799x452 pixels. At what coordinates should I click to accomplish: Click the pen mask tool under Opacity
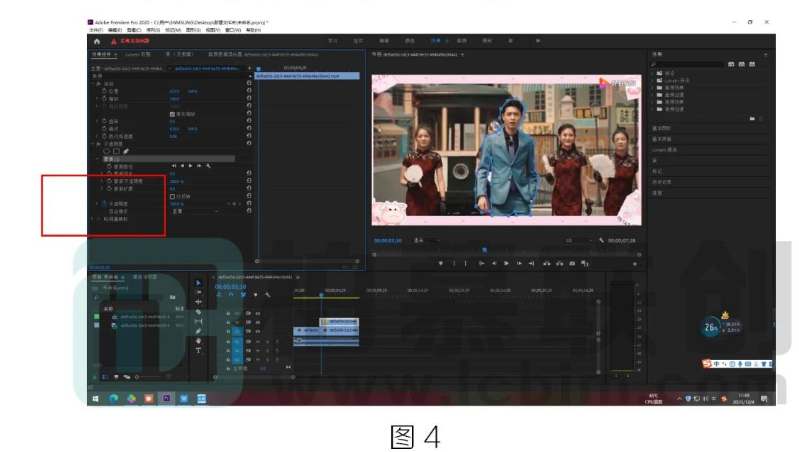(x=128, y=151)
